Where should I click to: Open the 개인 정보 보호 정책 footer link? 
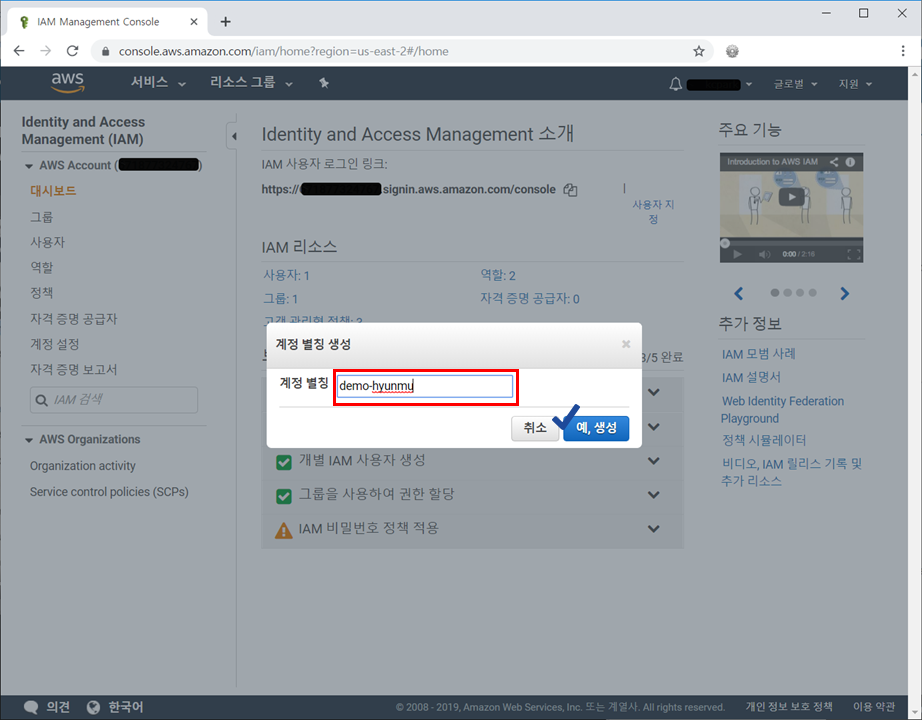coord(789,707)
